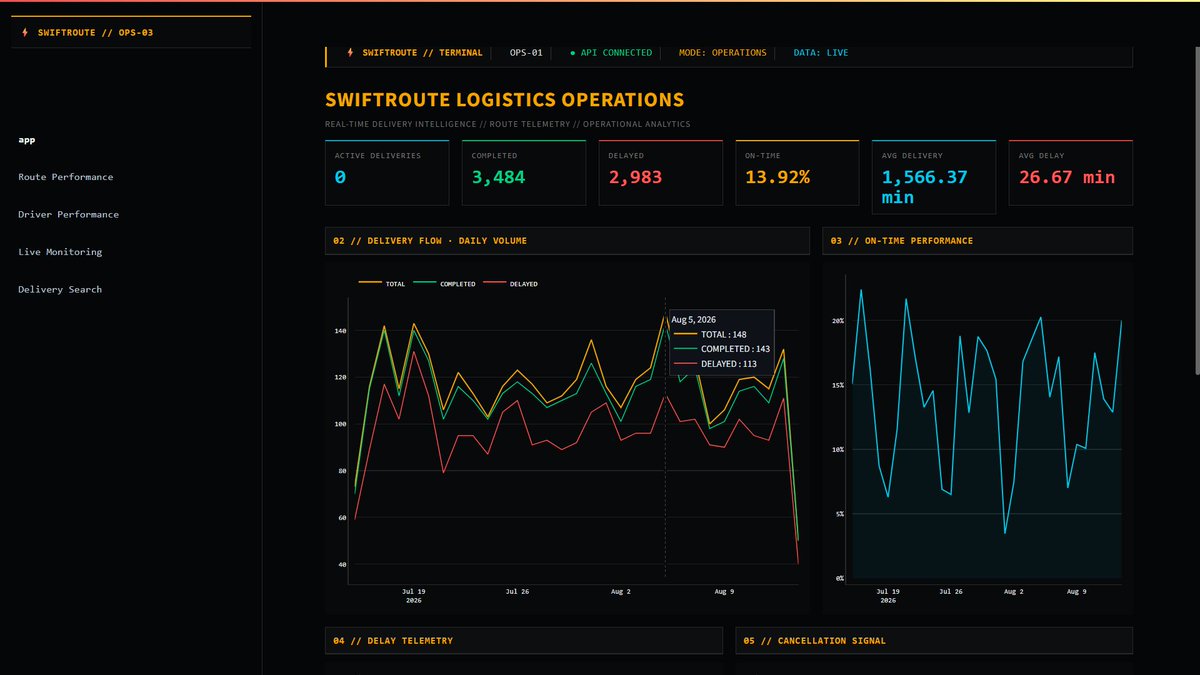Click the On-Time 13.92% value

tap(777, 177)
